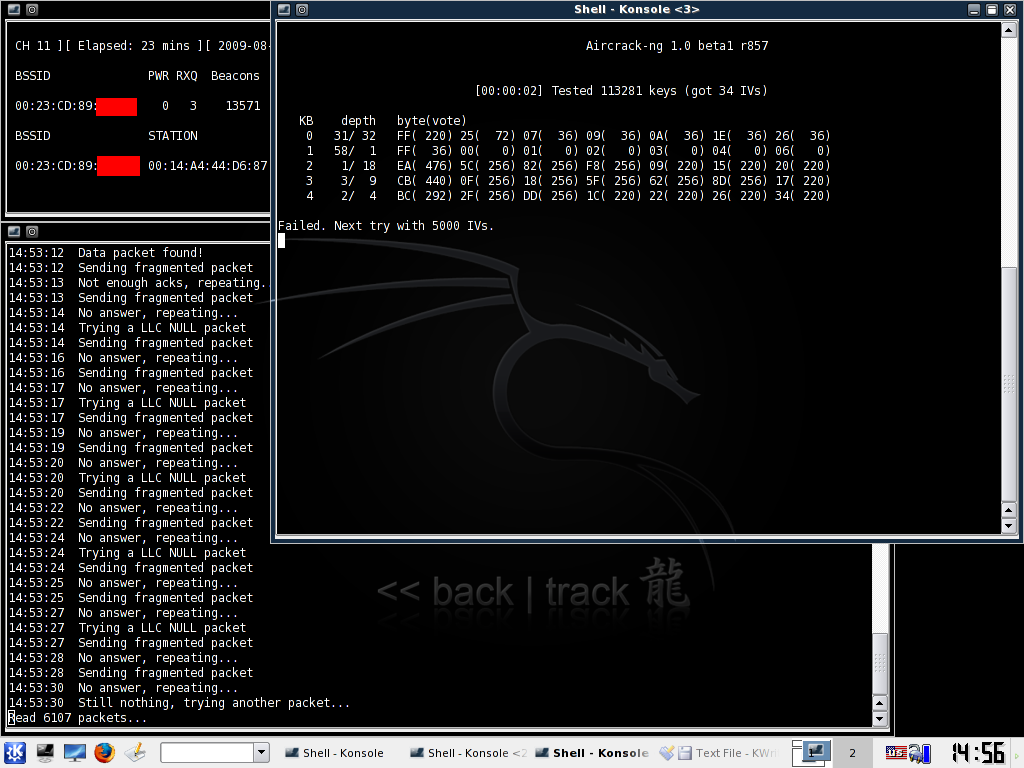Click '14:53:27 Trying a LLC NULL packet' line

pos(127,628)
